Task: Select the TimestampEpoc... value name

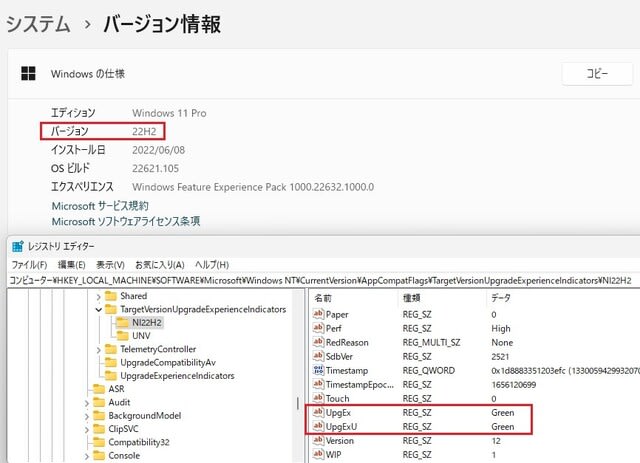Action: click(x=360, y=384)
